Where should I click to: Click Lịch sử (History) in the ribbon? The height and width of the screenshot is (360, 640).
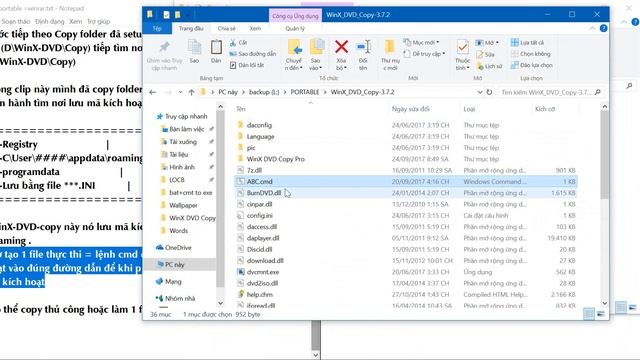[489, 66]
